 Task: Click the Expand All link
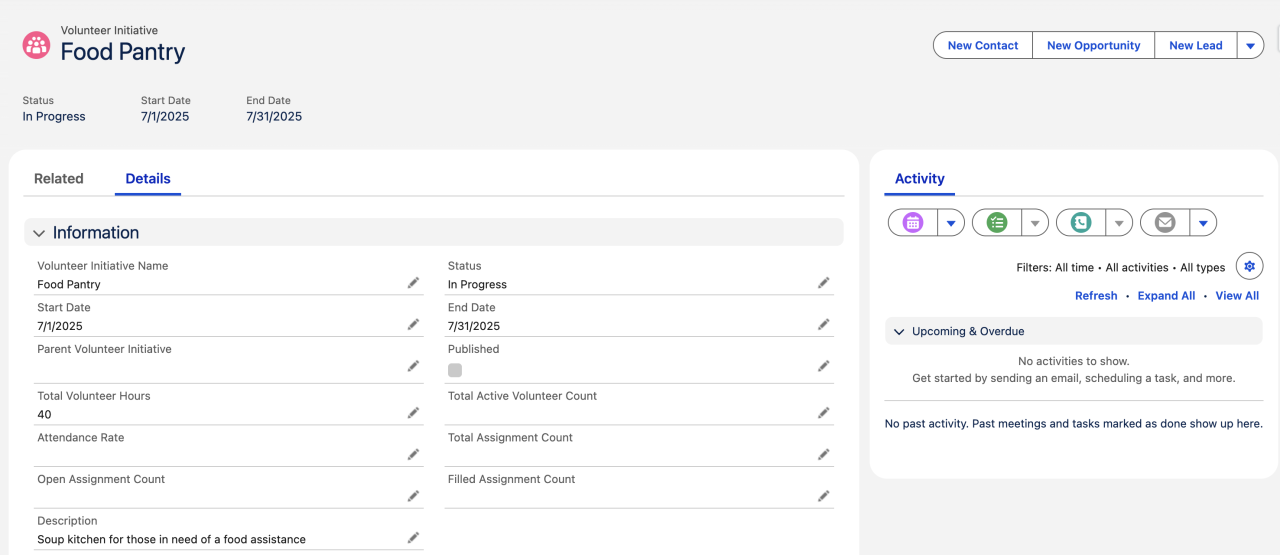tap(1166, 296)
